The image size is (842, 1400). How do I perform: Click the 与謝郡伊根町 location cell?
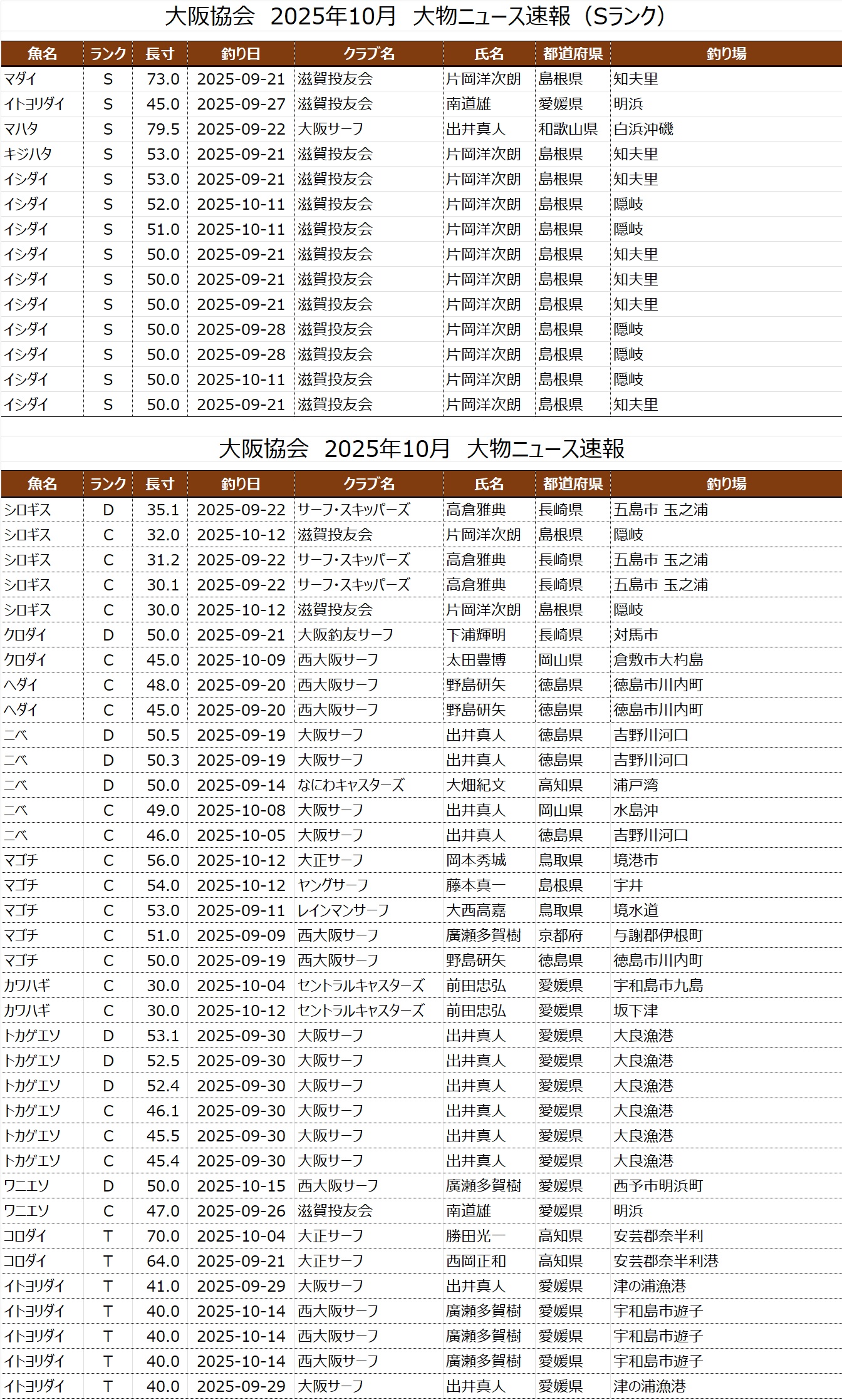658,935
